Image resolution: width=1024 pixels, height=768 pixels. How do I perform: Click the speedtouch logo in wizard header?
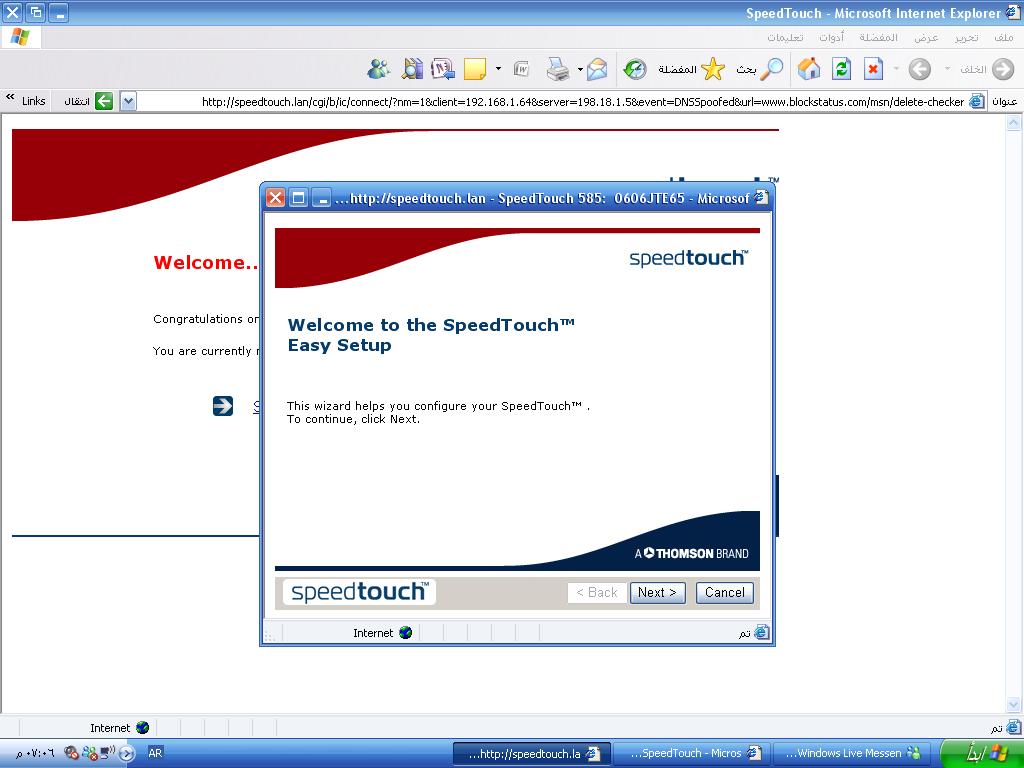pyautogui.click(x=689, y=258)
